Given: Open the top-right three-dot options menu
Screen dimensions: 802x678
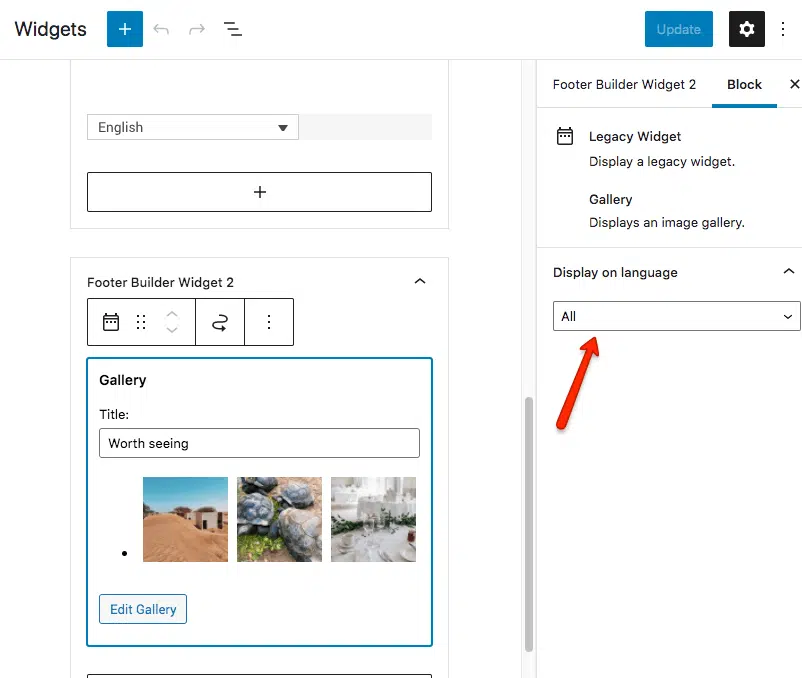Looking at the screenshot, I should pyautogui.click(x=783, y=29).
